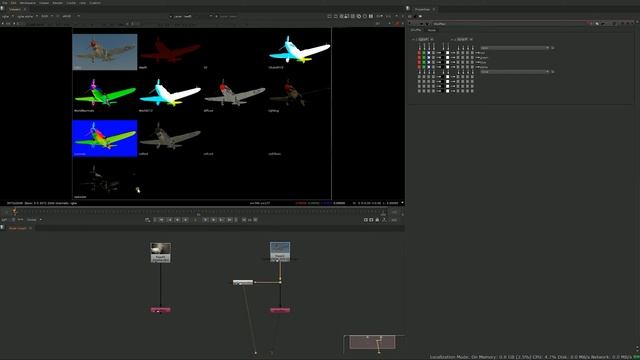Viewport: 640px width, 360px height.
Task: Skip forward by the frame increment
Action: (x=256, y=220)
